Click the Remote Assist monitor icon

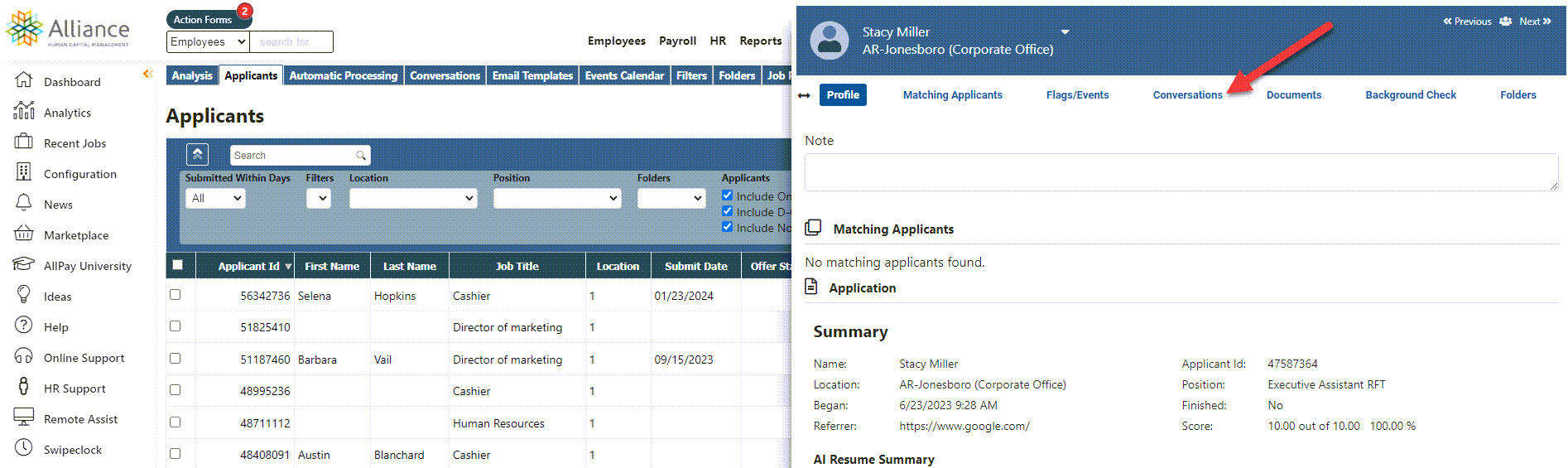pyautogui.click(x=24, y=417)
